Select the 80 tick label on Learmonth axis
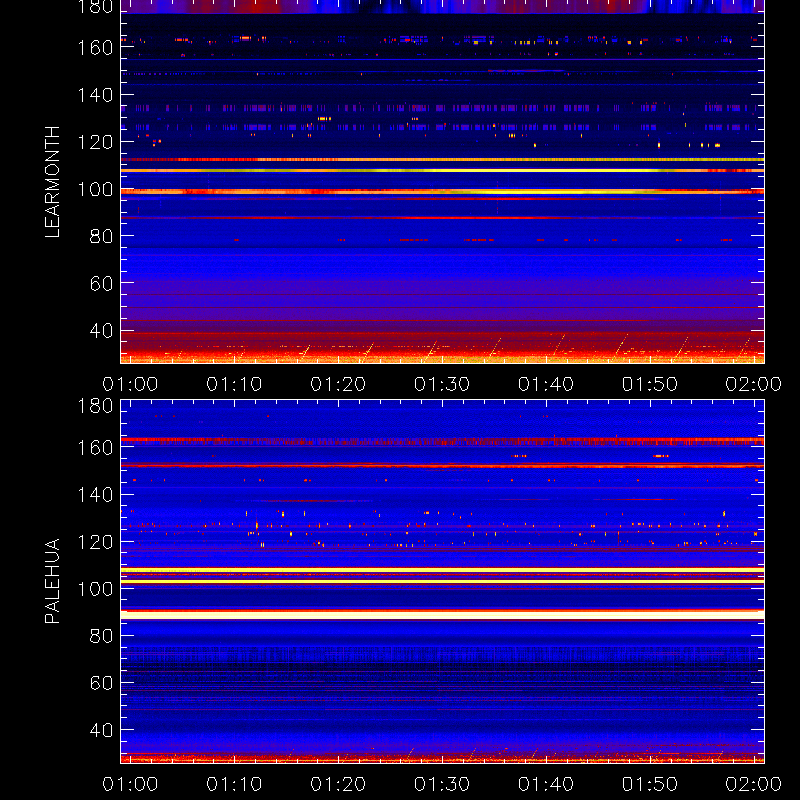This screenshot has width=800, height=800. (x=101, y=236)
